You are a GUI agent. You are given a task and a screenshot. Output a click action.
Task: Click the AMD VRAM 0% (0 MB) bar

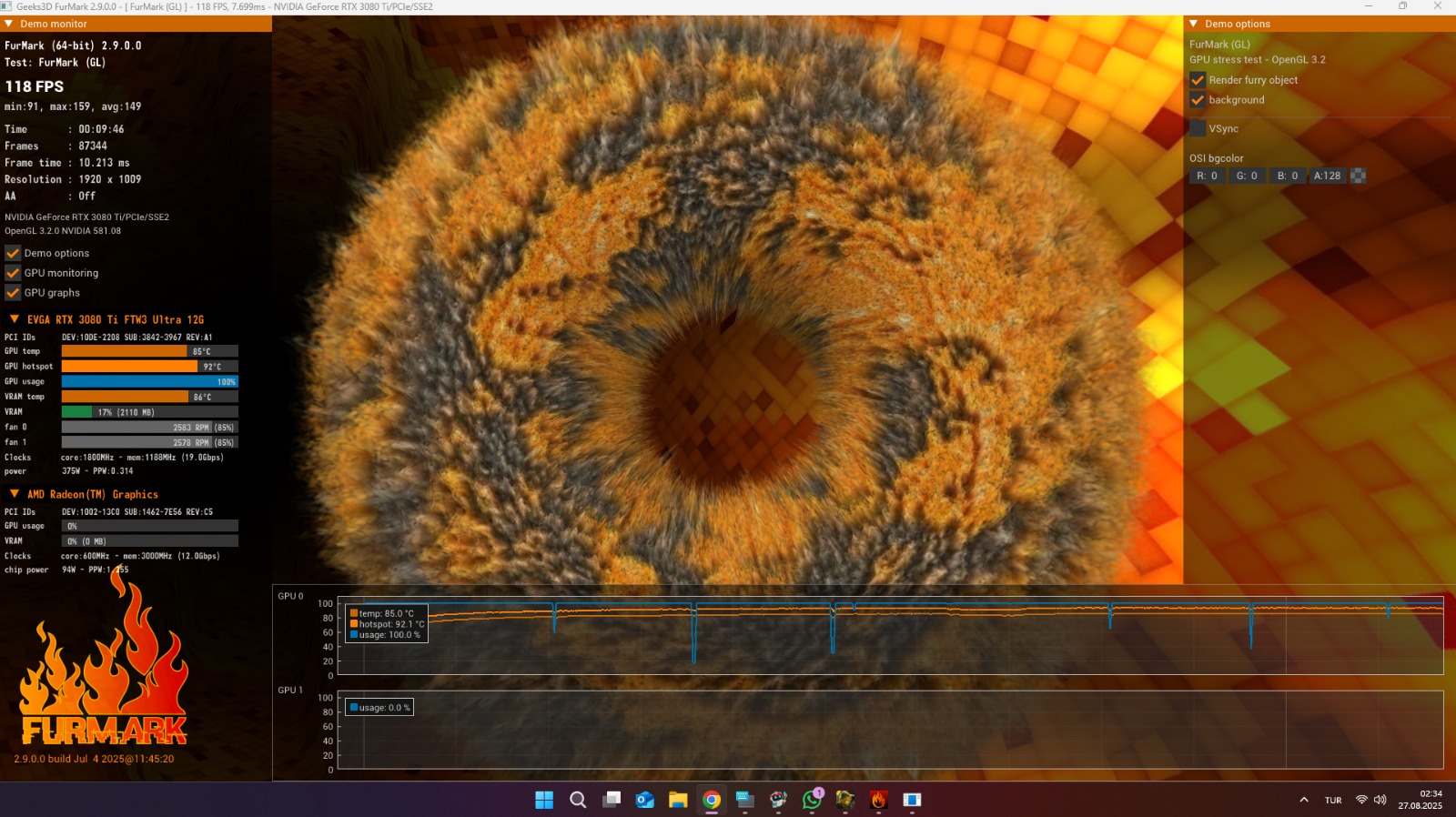click(x=150, y=541)
